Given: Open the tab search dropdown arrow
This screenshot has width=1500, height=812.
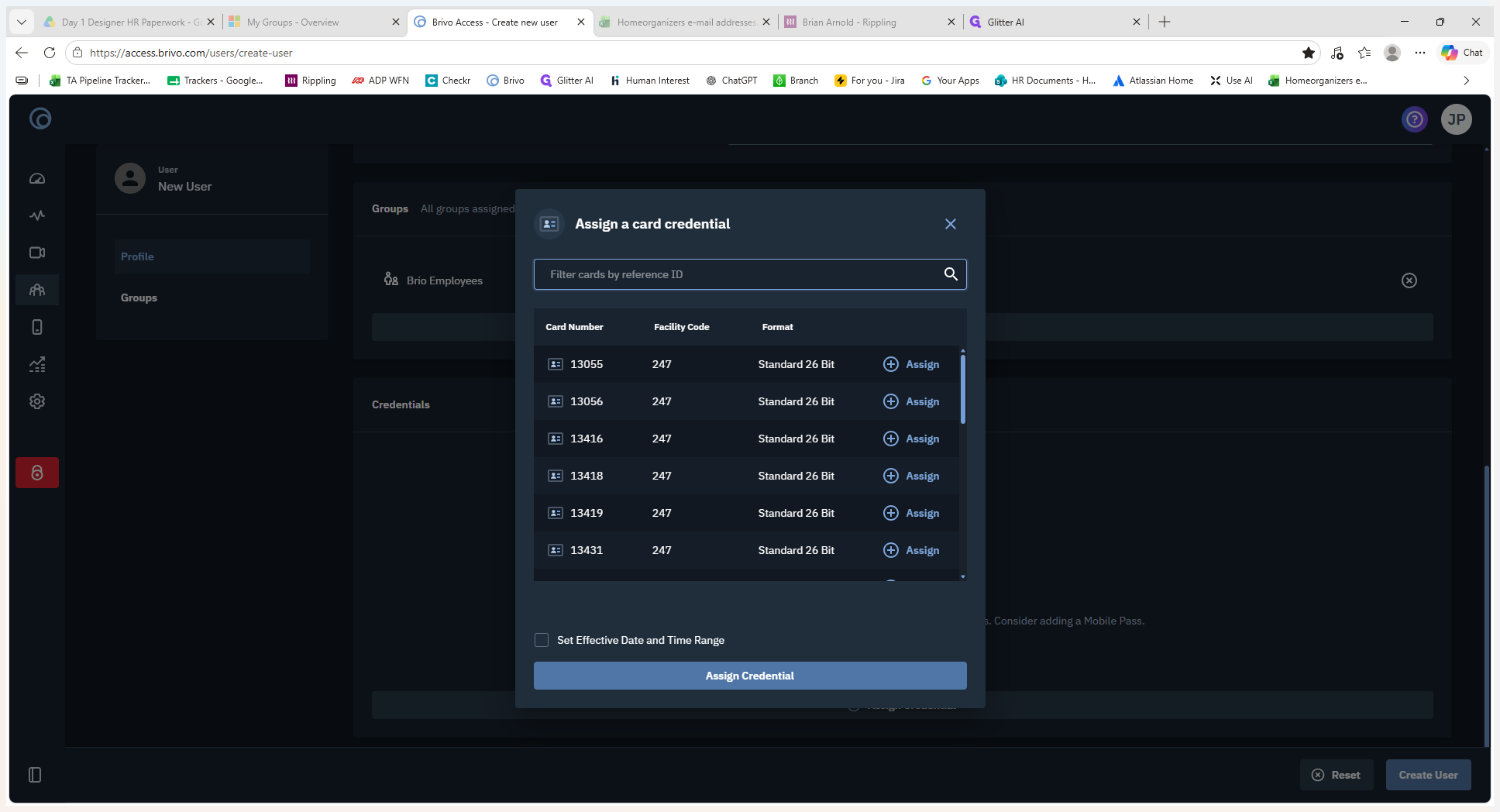Looking at the screenshot, I should (x=22, y=22).
